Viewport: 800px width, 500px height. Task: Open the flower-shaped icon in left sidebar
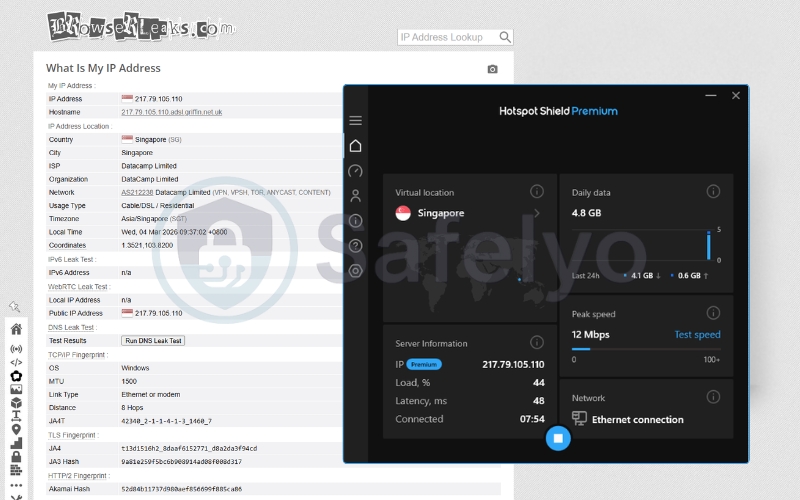[16, 376]
